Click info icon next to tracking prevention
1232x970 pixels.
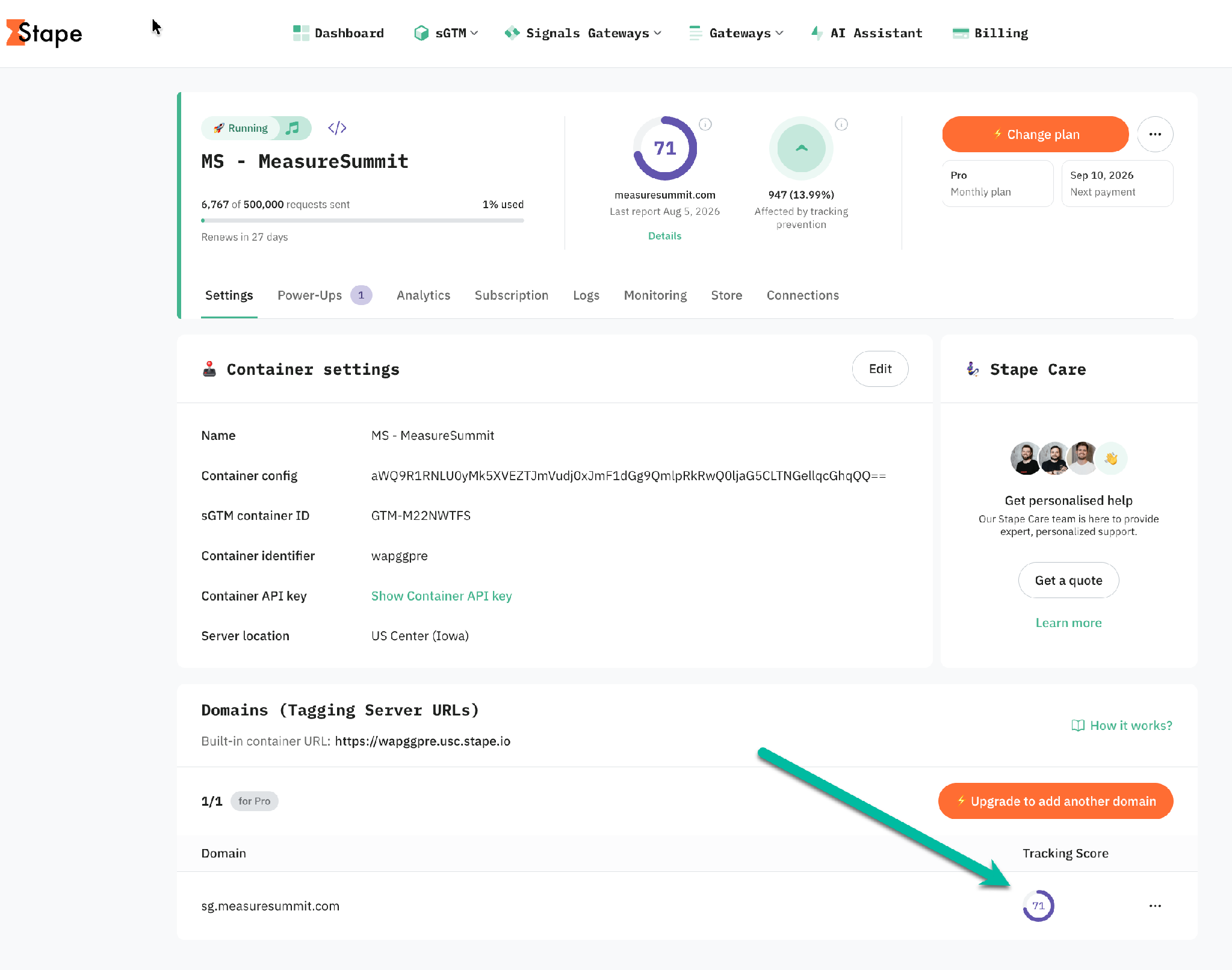tap(841, 125)
